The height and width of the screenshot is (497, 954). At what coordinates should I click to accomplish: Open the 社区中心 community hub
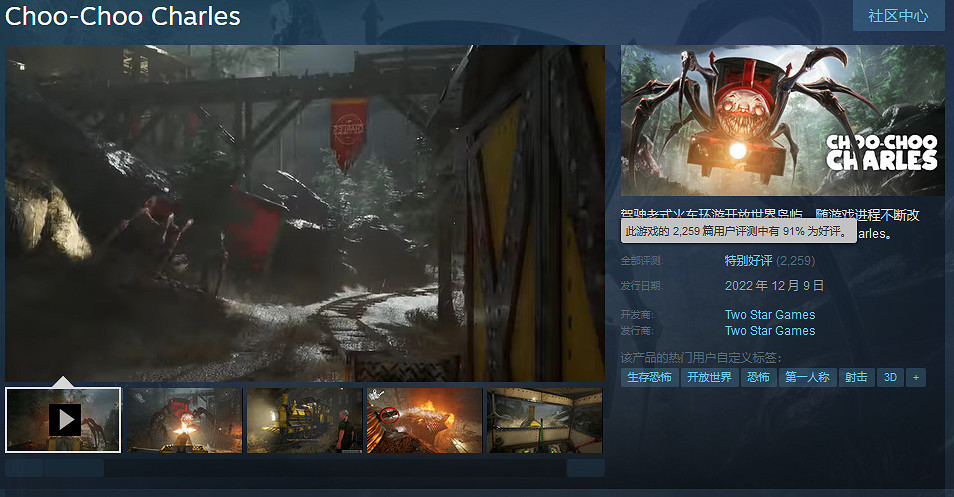point(898,16)
